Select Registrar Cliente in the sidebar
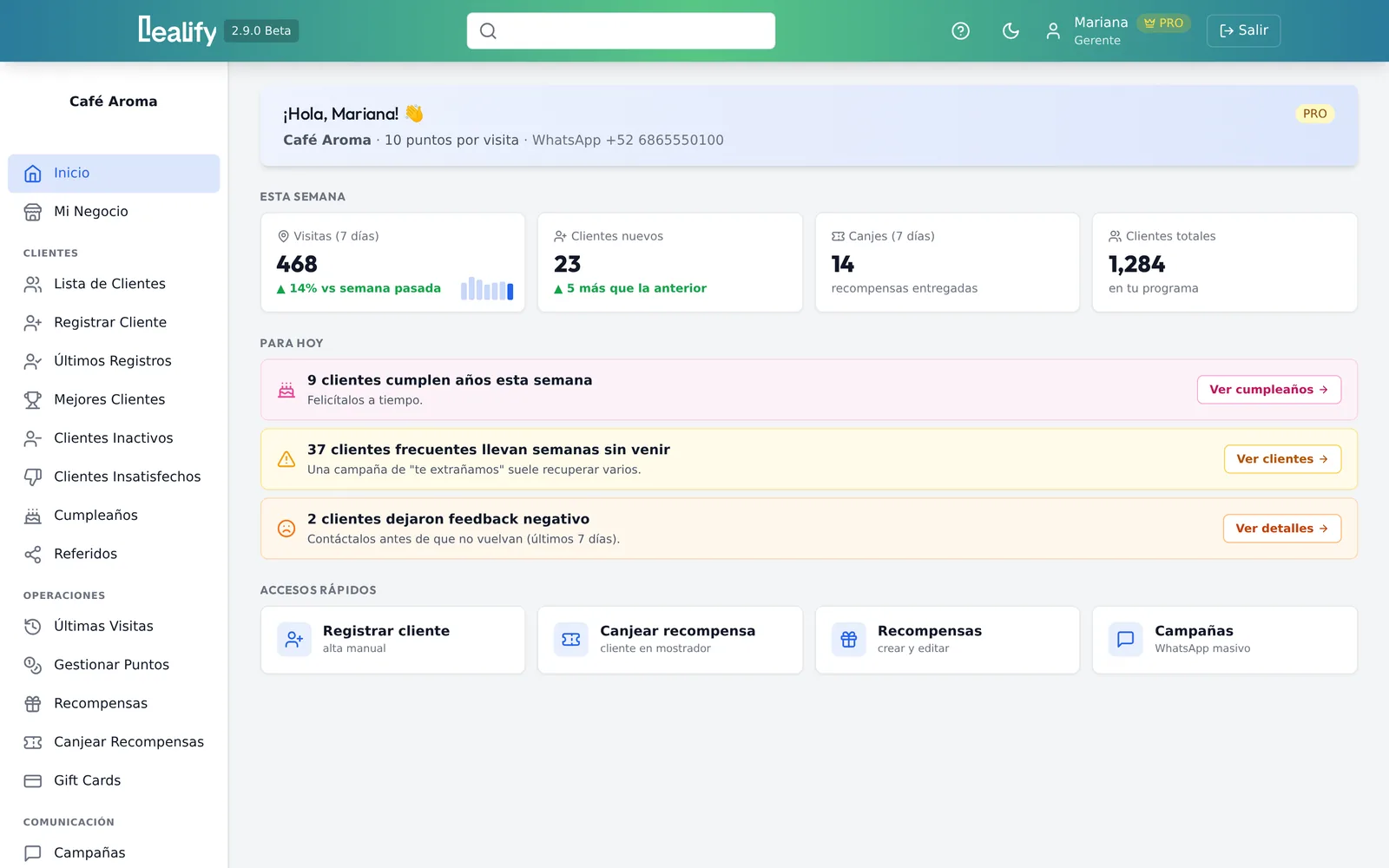 (x=114, y=322)
